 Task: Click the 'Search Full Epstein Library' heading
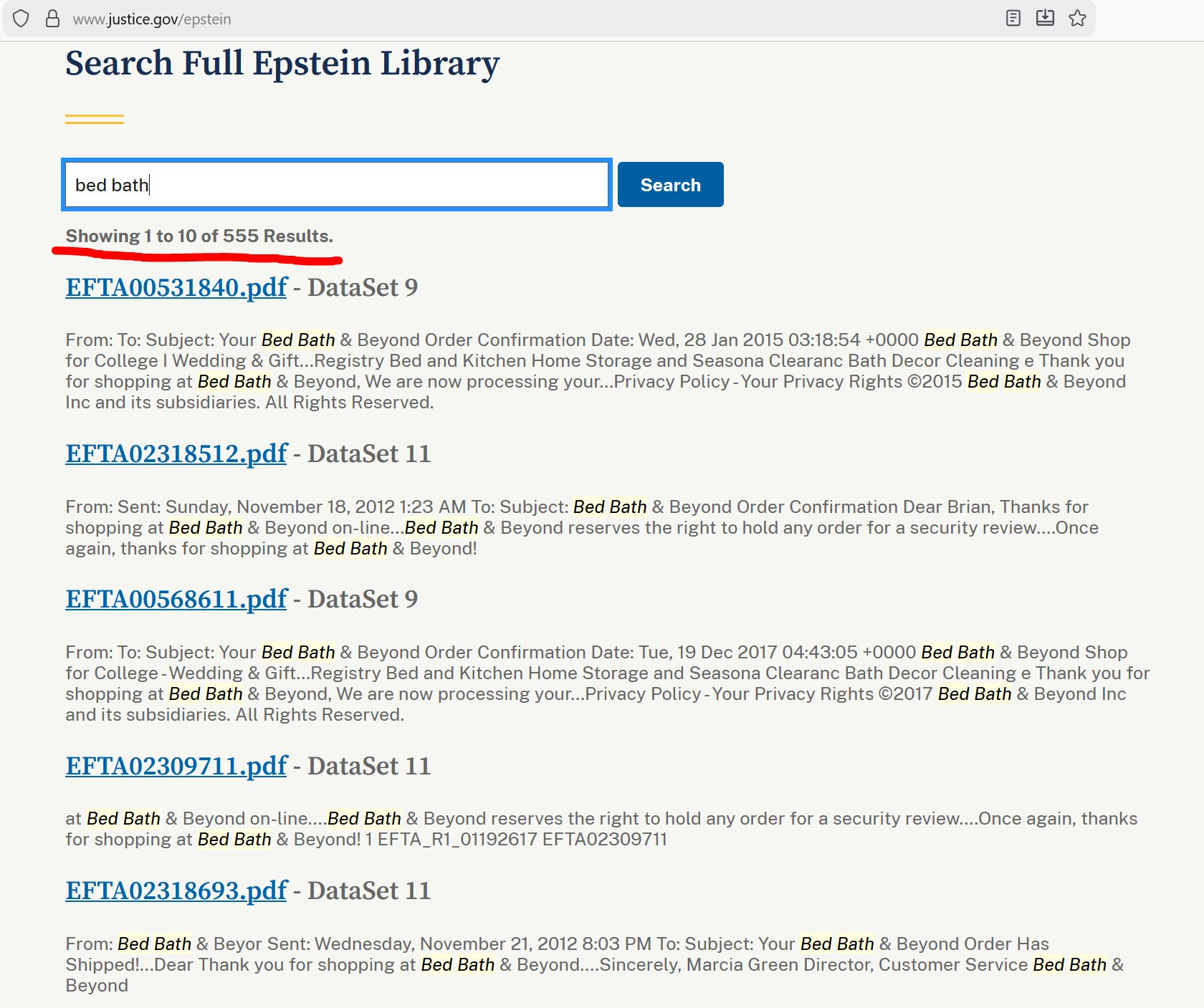(282, 64)
